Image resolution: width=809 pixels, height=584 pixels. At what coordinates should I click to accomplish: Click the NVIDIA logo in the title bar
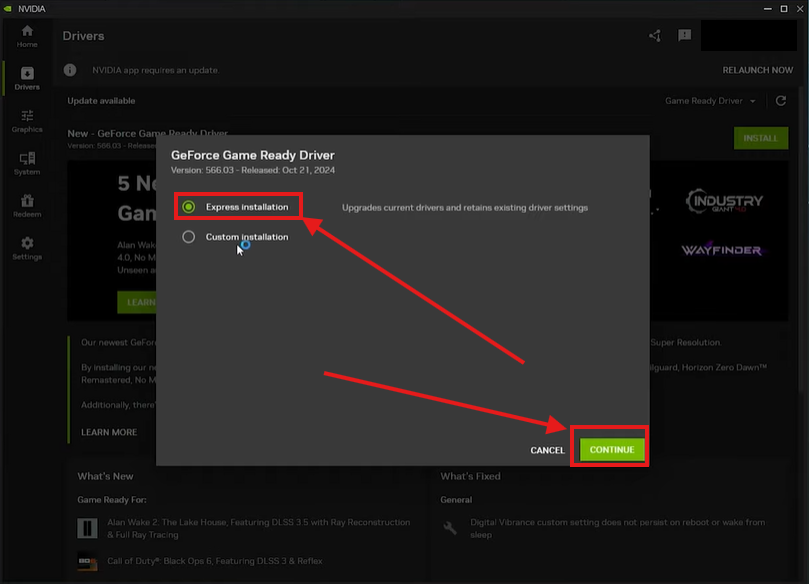pos(8,9)
